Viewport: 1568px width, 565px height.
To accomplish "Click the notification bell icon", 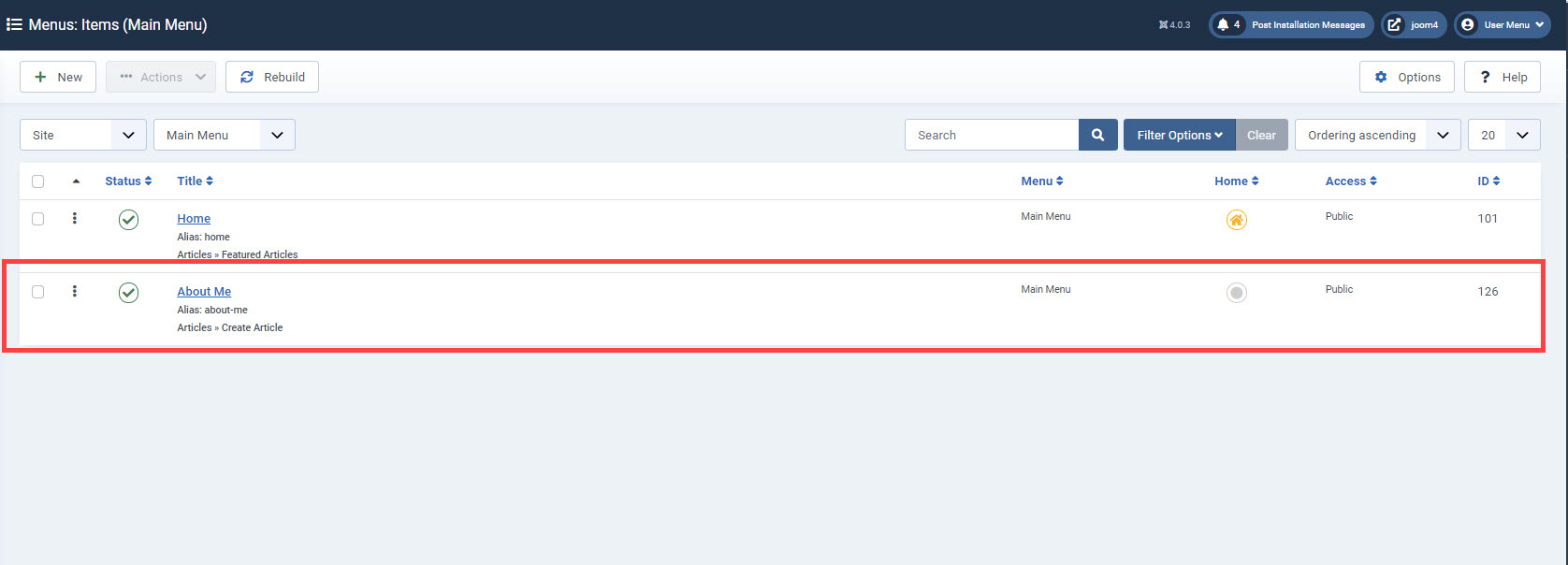I will coord(1223,25).
